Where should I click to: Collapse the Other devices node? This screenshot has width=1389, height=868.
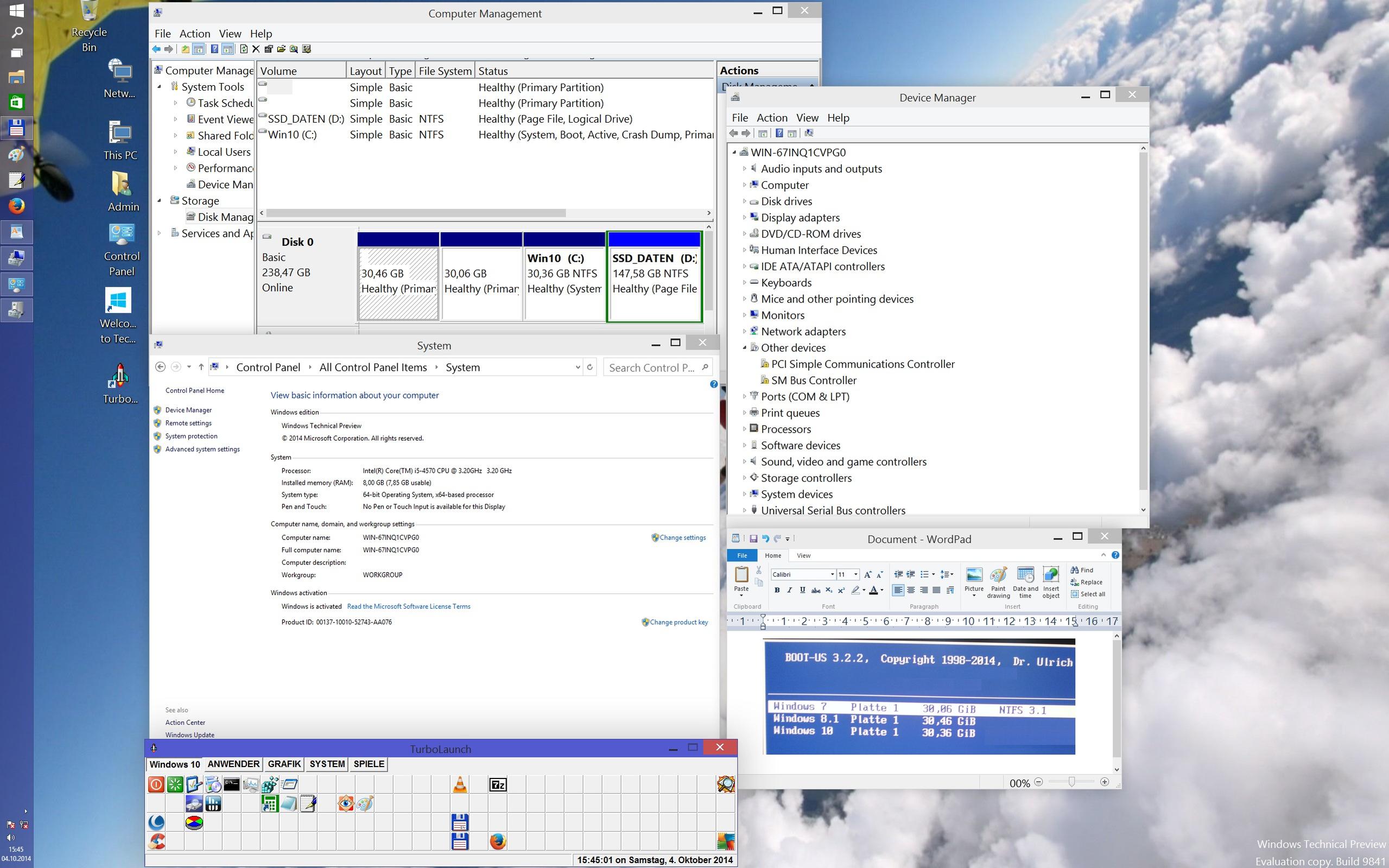[x=744, y=347]
